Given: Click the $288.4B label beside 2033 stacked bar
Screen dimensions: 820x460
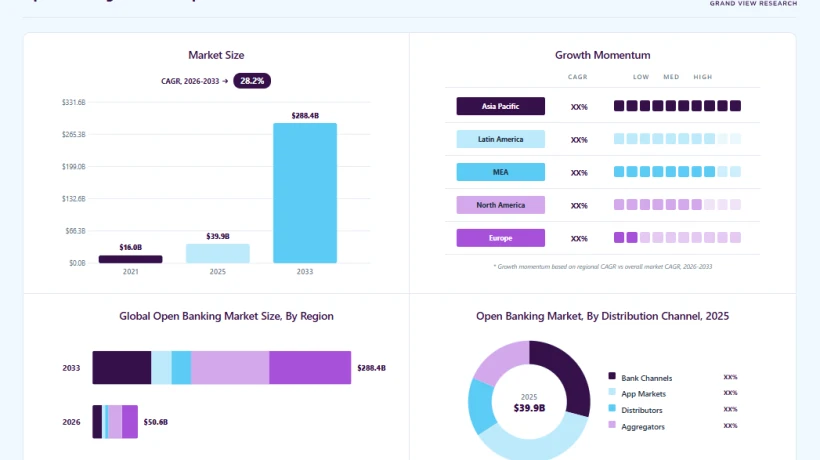Looking at the screenshot, I should 371,368.
